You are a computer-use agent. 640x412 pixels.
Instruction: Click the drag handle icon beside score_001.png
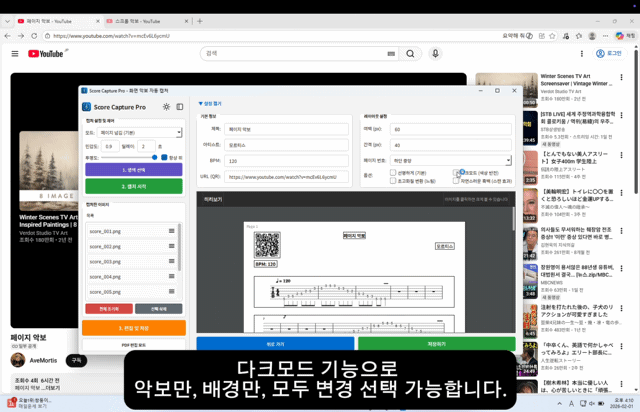(x=171, y=231)
